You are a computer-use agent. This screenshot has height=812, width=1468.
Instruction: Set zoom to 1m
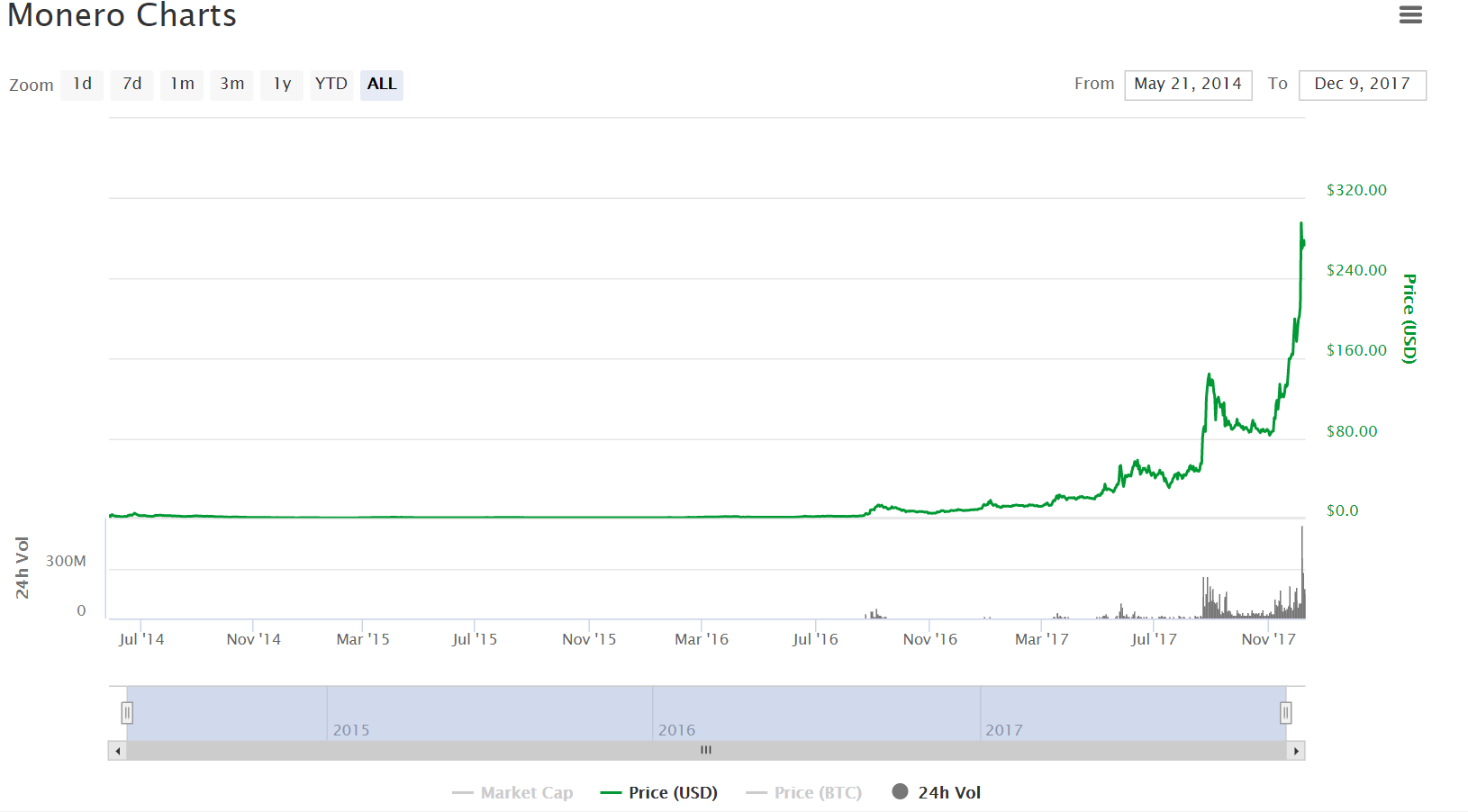point(182,85)
